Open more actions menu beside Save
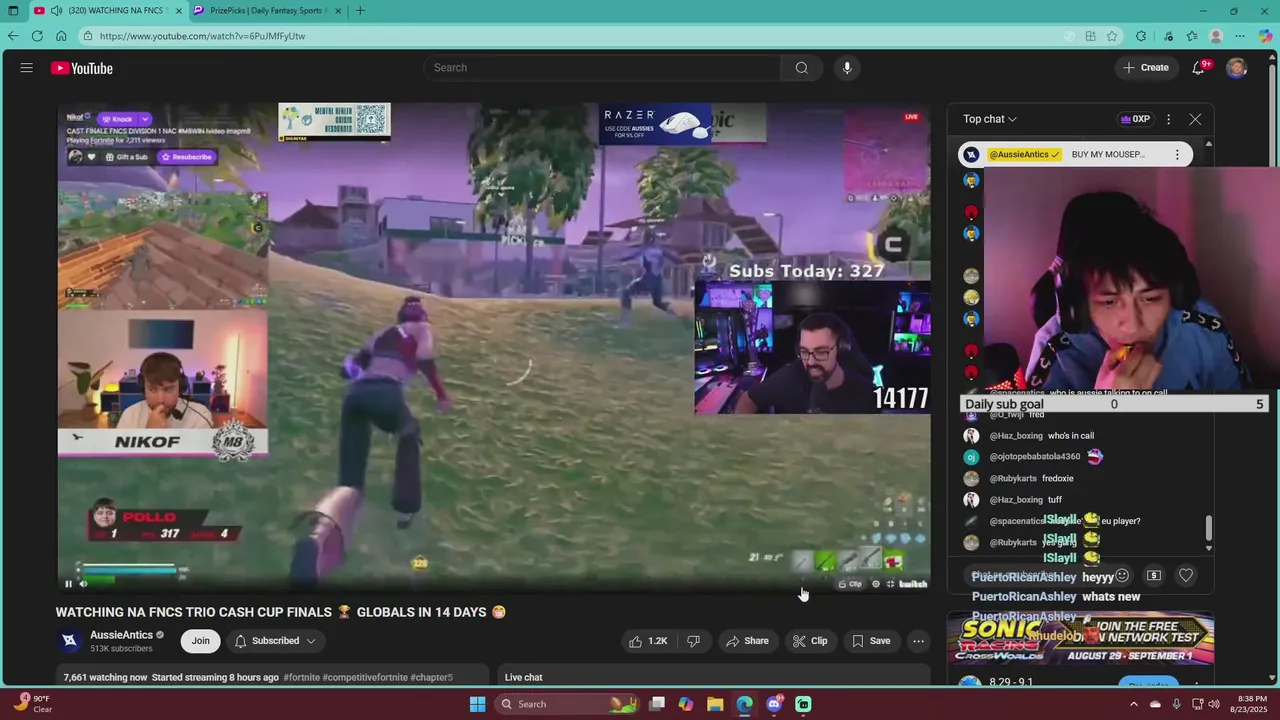Viewport: 1280px width, 720px height. click(918, 641)
